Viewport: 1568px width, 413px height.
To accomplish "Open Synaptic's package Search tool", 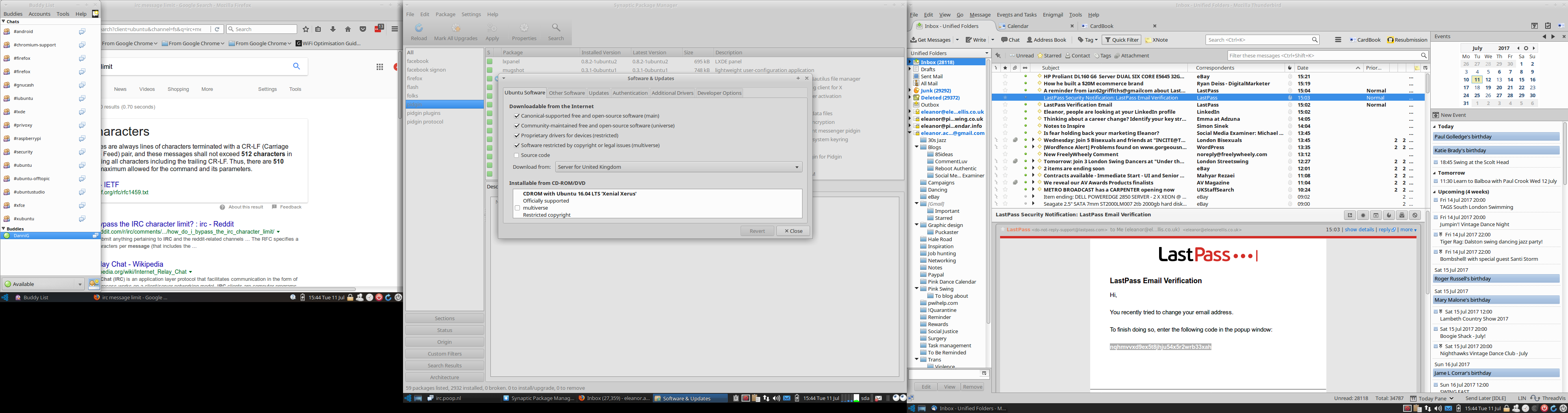I will tap(556, 33).
